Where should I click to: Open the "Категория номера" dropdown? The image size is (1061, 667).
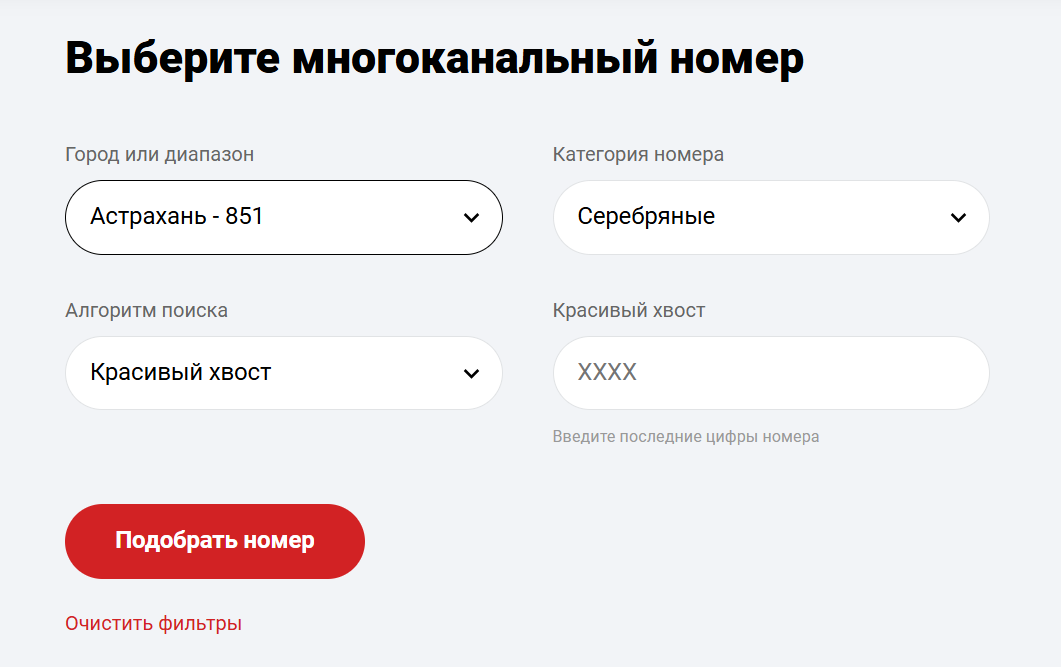click(770, 217)
